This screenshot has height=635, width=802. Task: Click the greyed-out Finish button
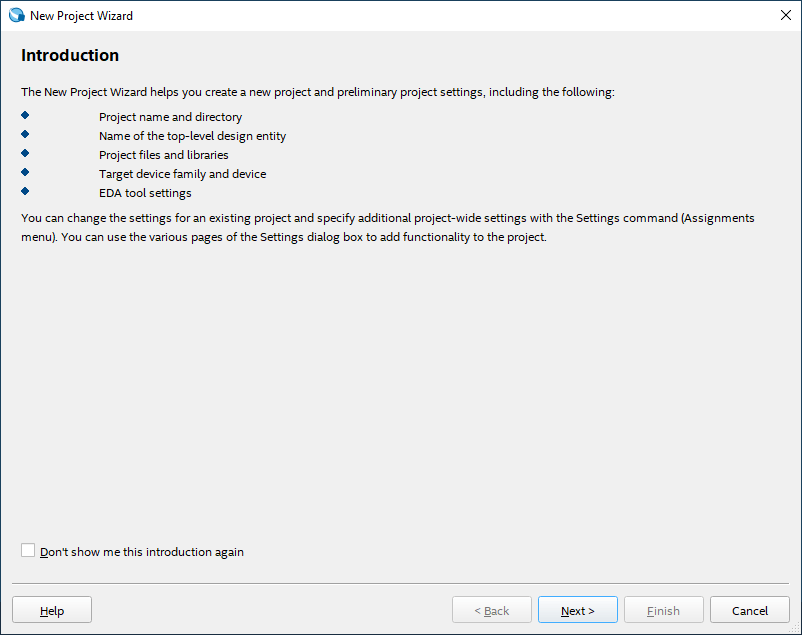click(x=664, y=610)
